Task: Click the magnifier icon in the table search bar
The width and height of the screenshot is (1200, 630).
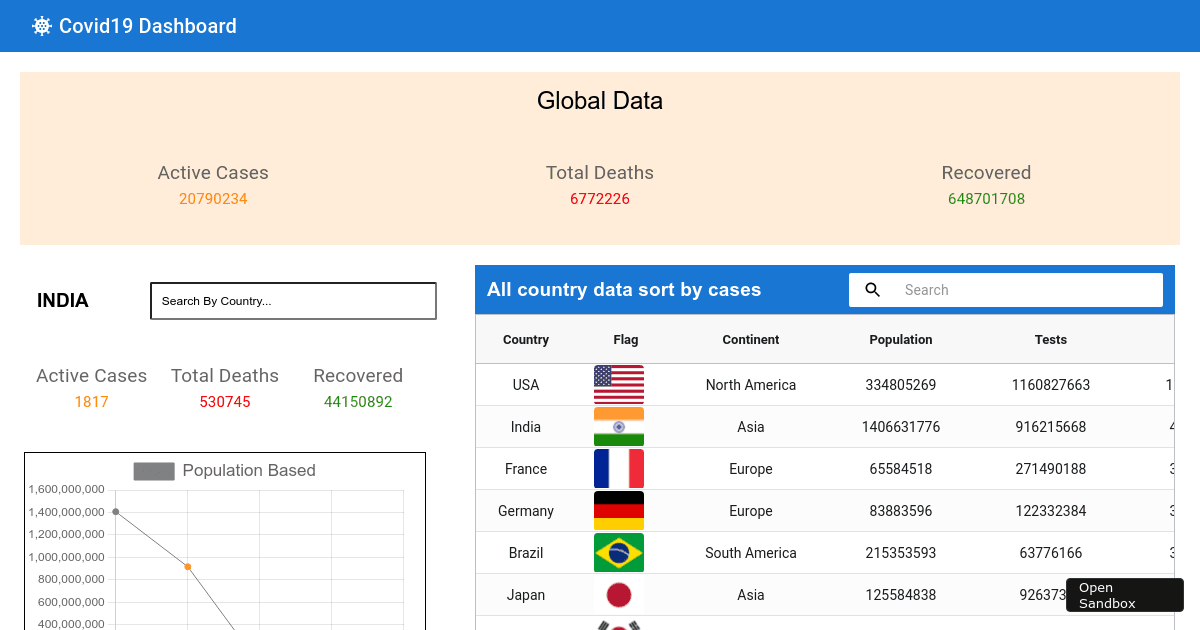Action: click(872, 289)
